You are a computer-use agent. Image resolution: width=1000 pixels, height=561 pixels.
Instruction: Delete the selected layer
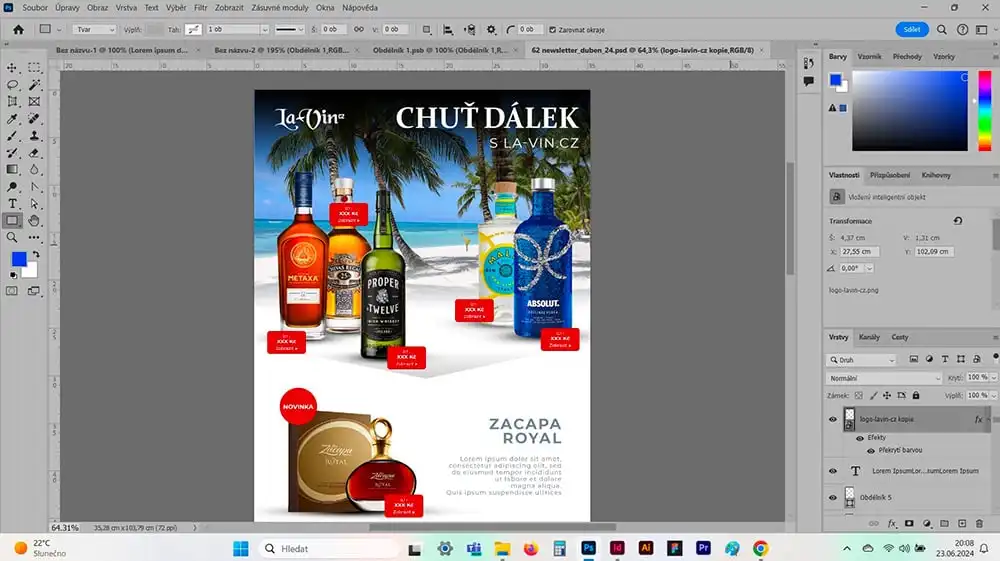(979, 523)
